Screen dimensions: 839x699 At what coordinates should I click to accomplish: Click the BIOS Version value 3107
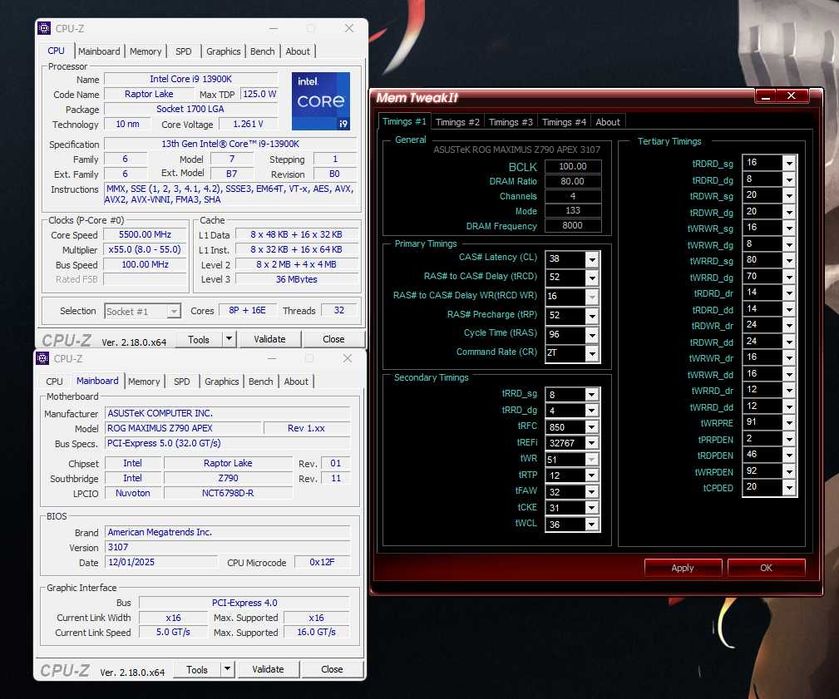tap(227, 547)
